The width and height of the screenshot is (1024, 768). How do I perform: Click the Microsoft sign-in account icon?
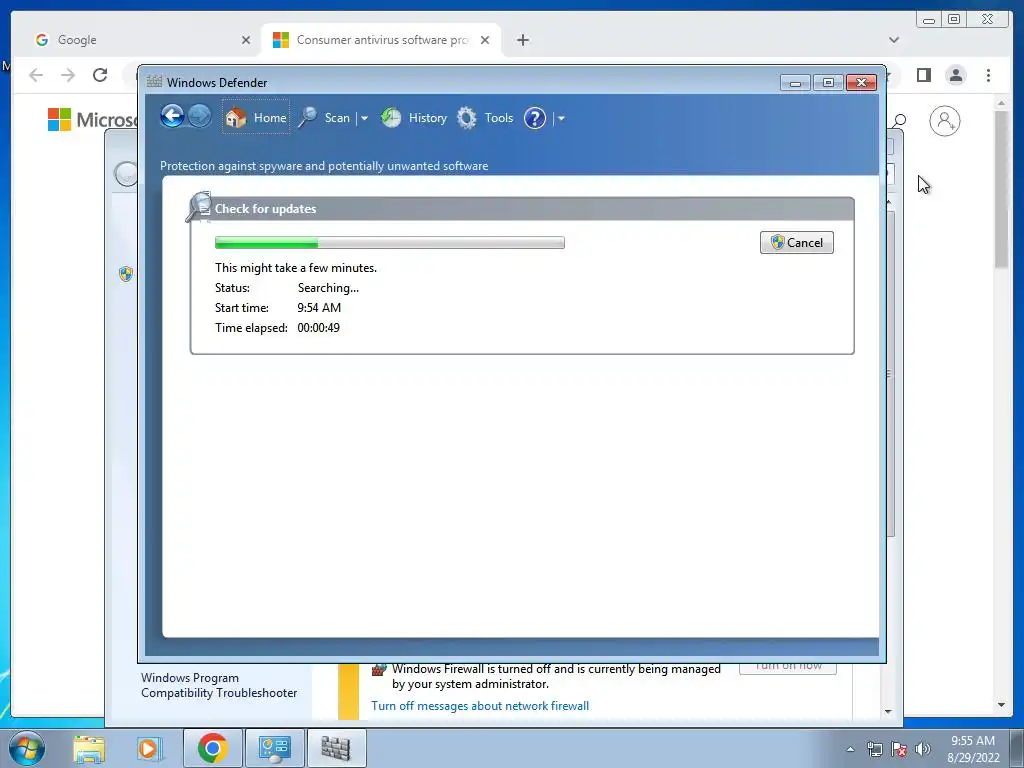pos(944,121)
